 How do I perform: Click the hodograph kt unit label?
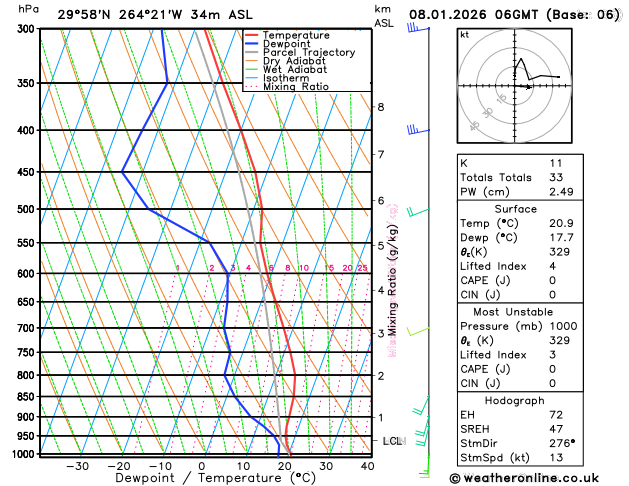click(465, 35)
